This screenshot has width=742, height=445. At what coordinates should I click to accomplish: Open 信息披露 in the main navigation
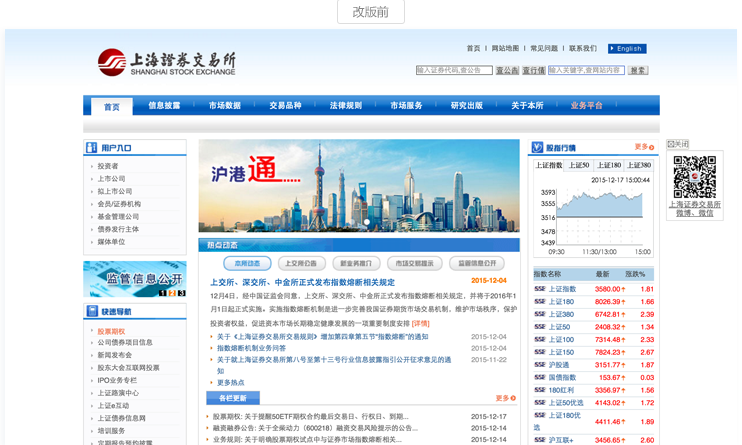164,106
